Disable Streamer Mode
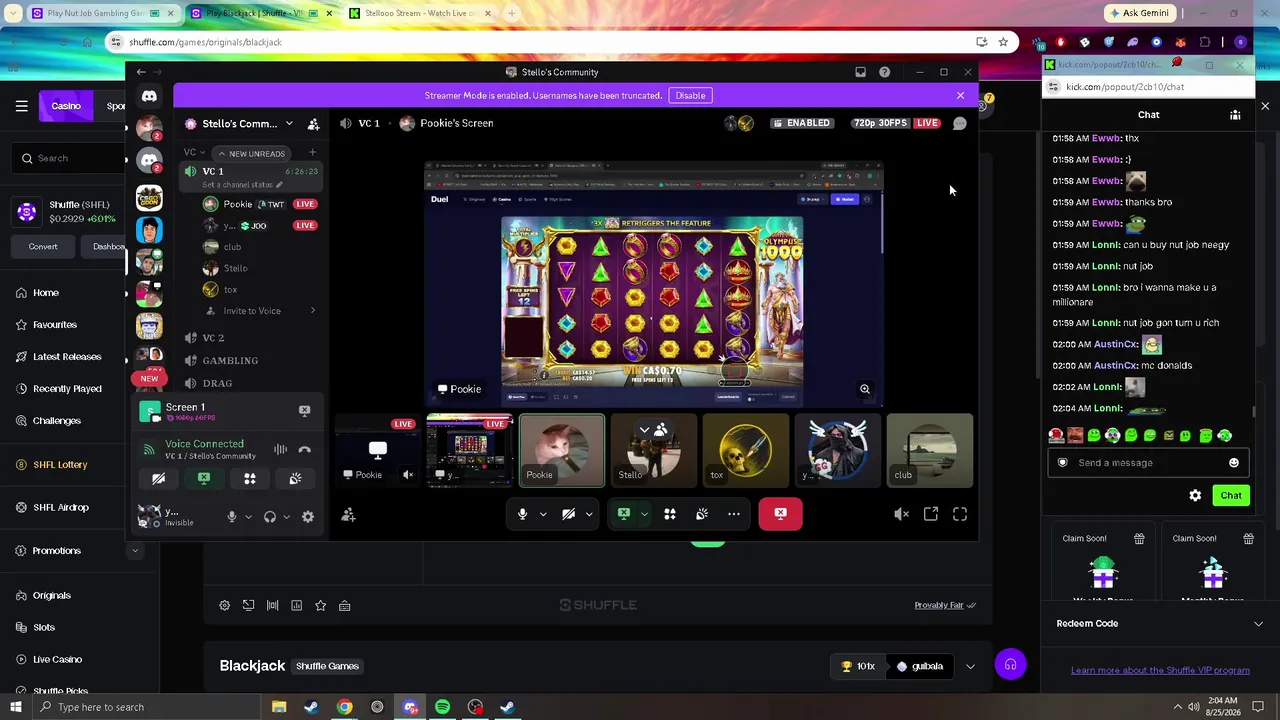The height and width of the screenshot is (720, 1280). 690,95
